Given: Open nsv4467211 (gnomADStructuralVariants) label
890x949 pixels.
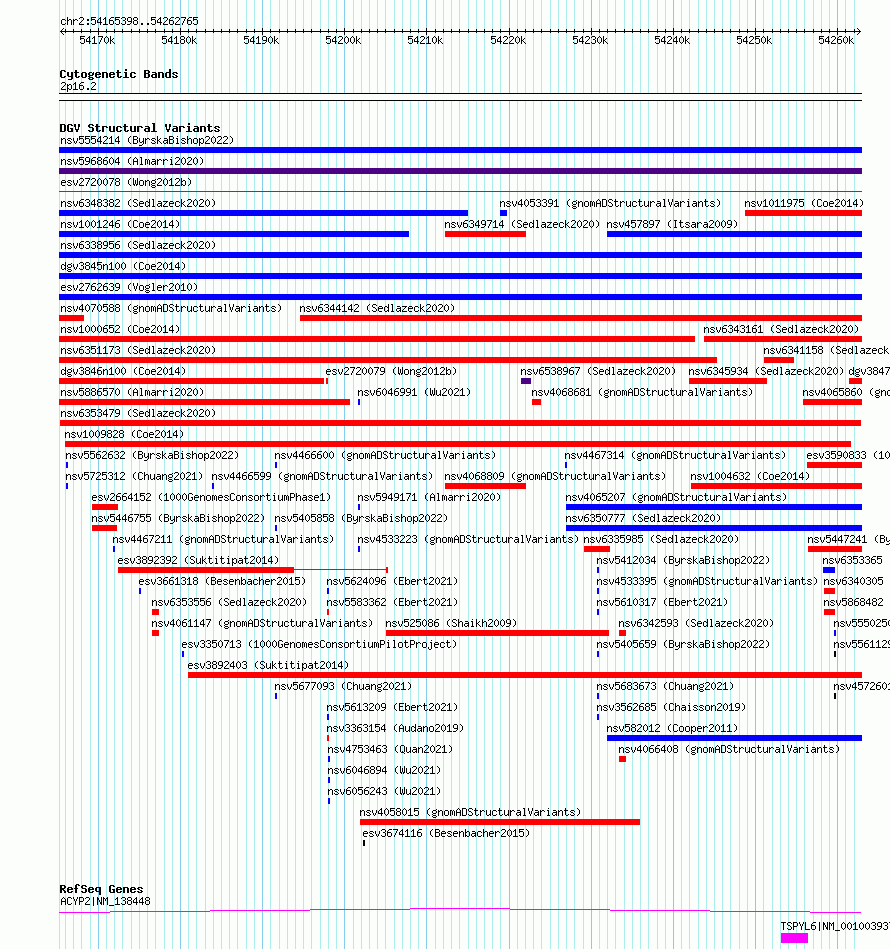Looking at the screenshot, I should pyautogui.click(x=223, y=540).
